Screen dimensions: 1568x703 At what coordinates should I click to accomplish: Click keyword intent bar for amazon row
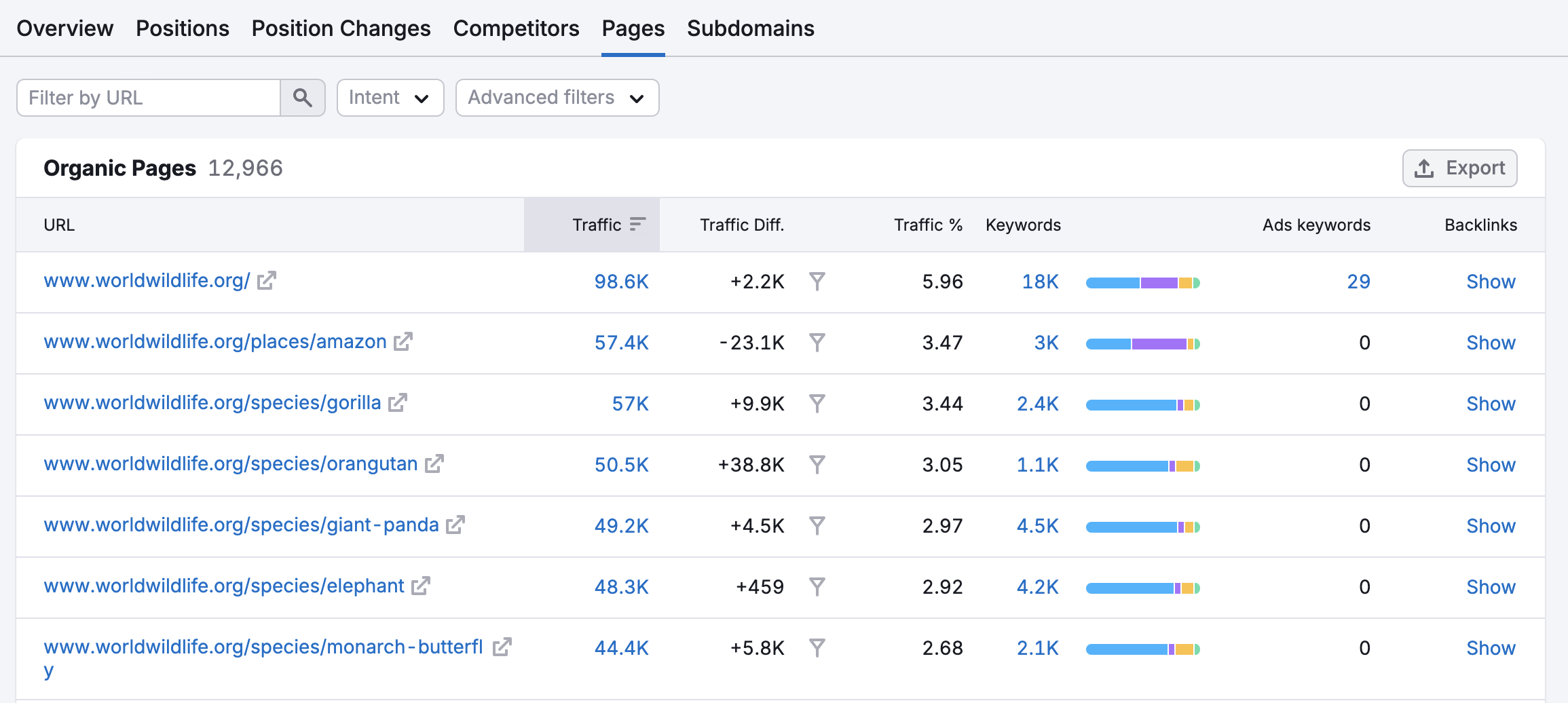point(1143,344)
